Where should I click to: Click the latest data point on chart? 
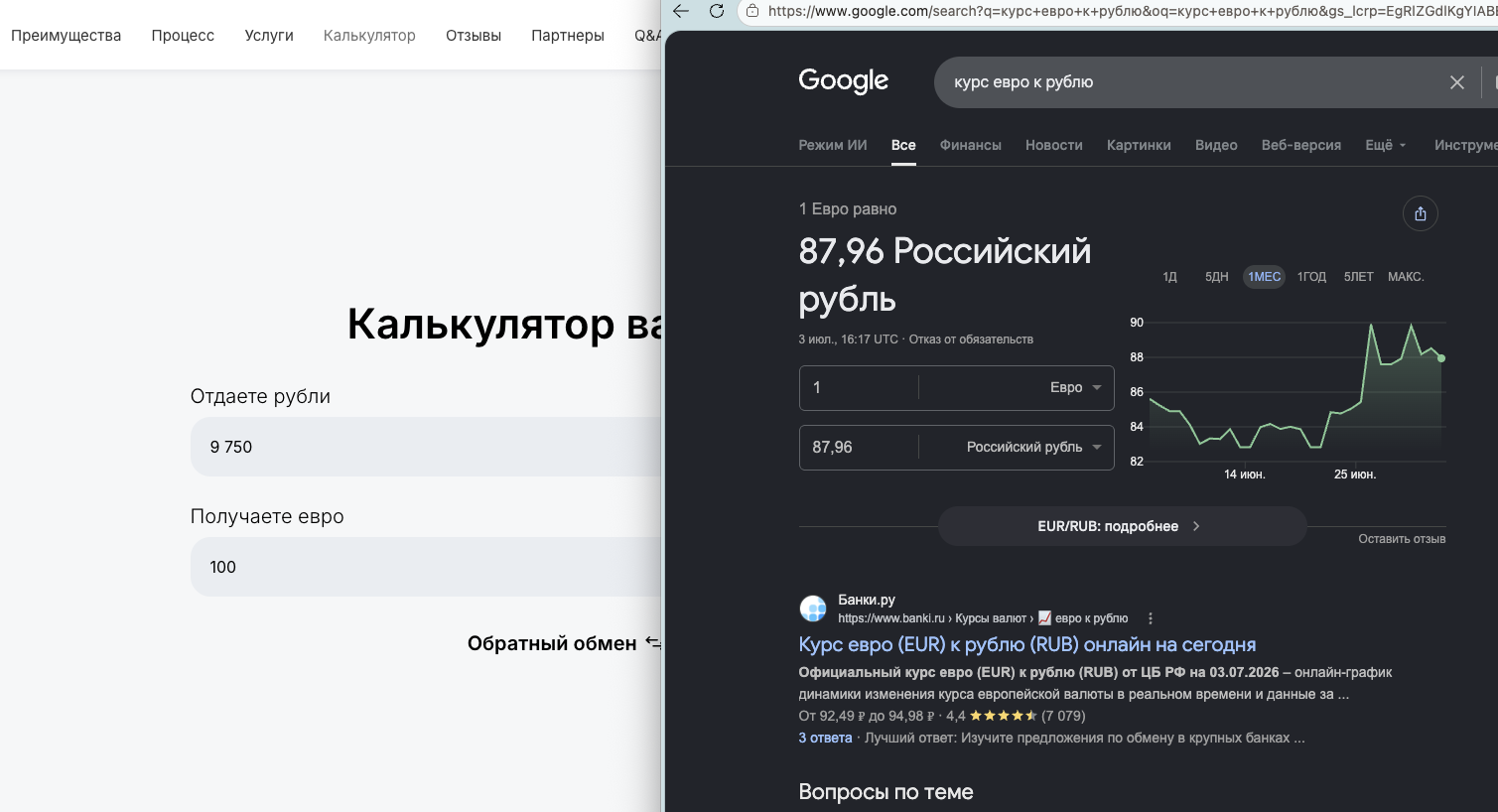[x=1441, y=358]
